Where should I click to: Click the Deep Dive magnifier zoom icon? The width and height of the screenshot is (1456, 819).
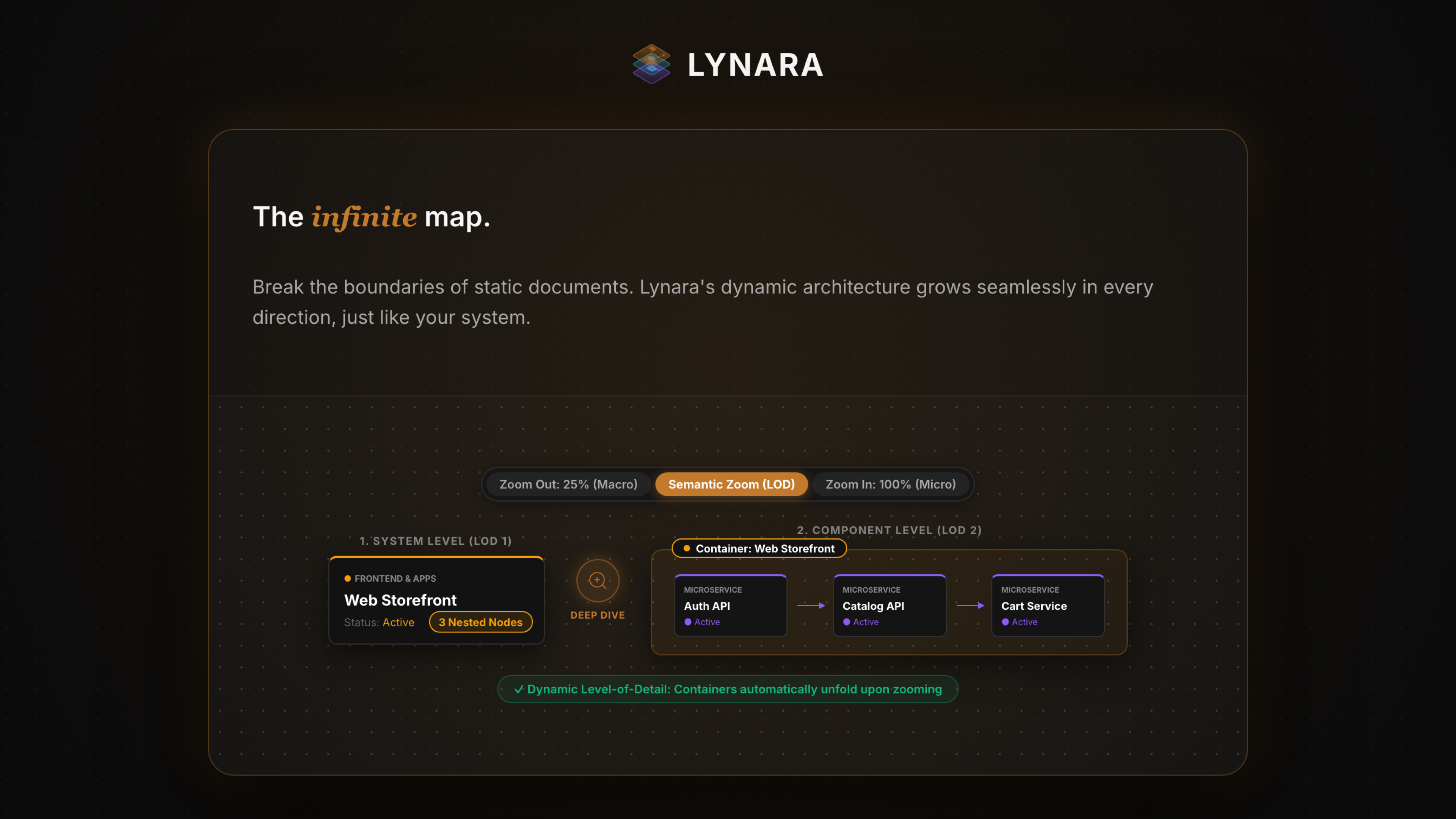(x=598, y=581)
